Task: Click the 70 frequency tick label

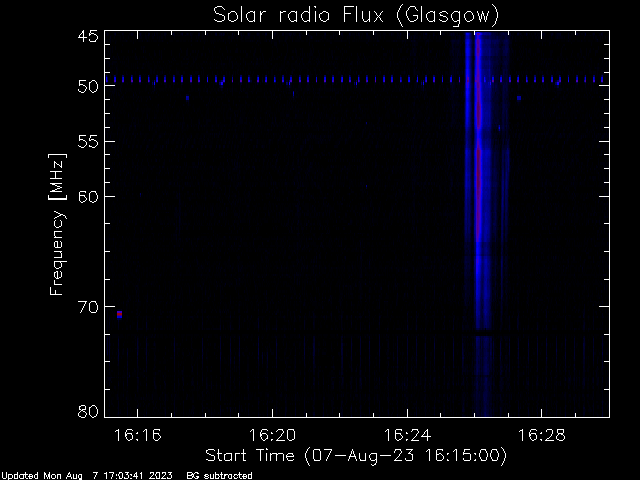Action: (x=88, y=307)
